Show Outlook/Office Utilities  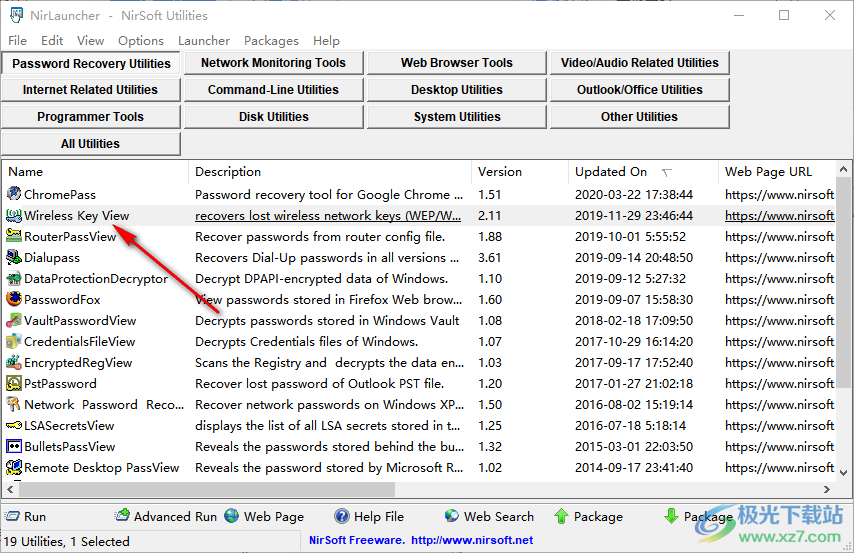[x=639, y=89]
